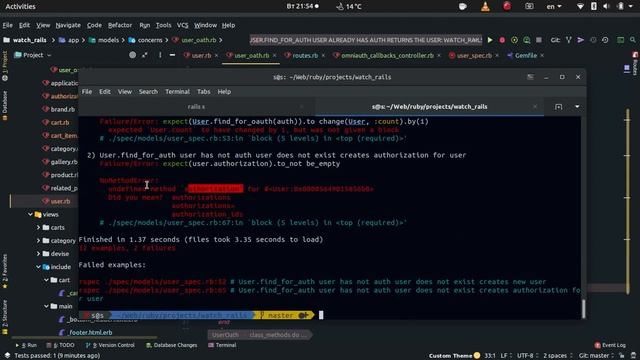Open the Terminal tool window button
Image resolution: width=640 pixels, height=360 pixels.
click(222, 345)
